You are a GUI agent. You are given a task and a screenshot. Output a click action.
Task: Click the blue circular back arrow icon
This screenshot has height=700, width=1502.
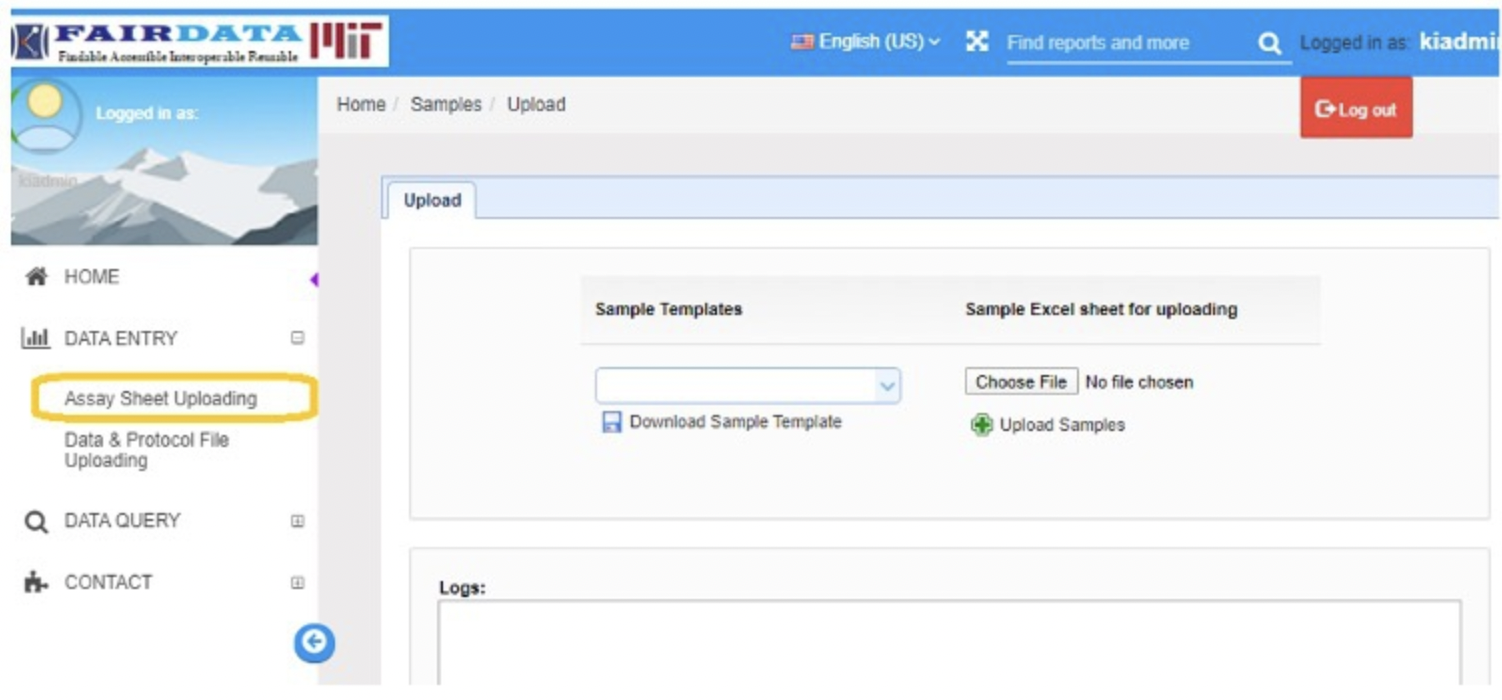point(314,643)
